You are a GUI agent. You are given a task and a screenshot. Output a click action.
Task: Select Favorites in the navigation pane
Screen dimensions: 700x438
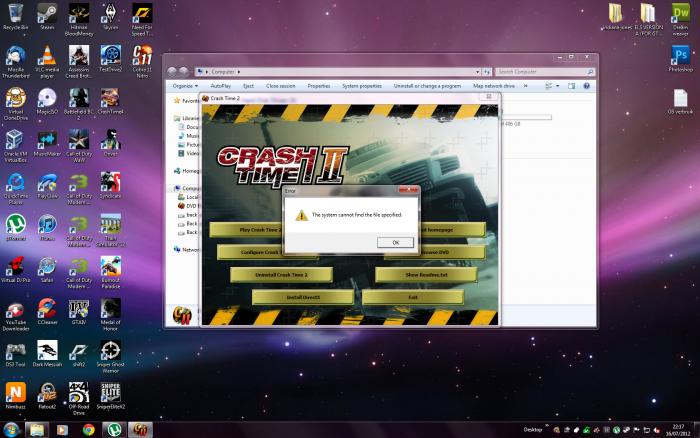(x=187, y=100)
